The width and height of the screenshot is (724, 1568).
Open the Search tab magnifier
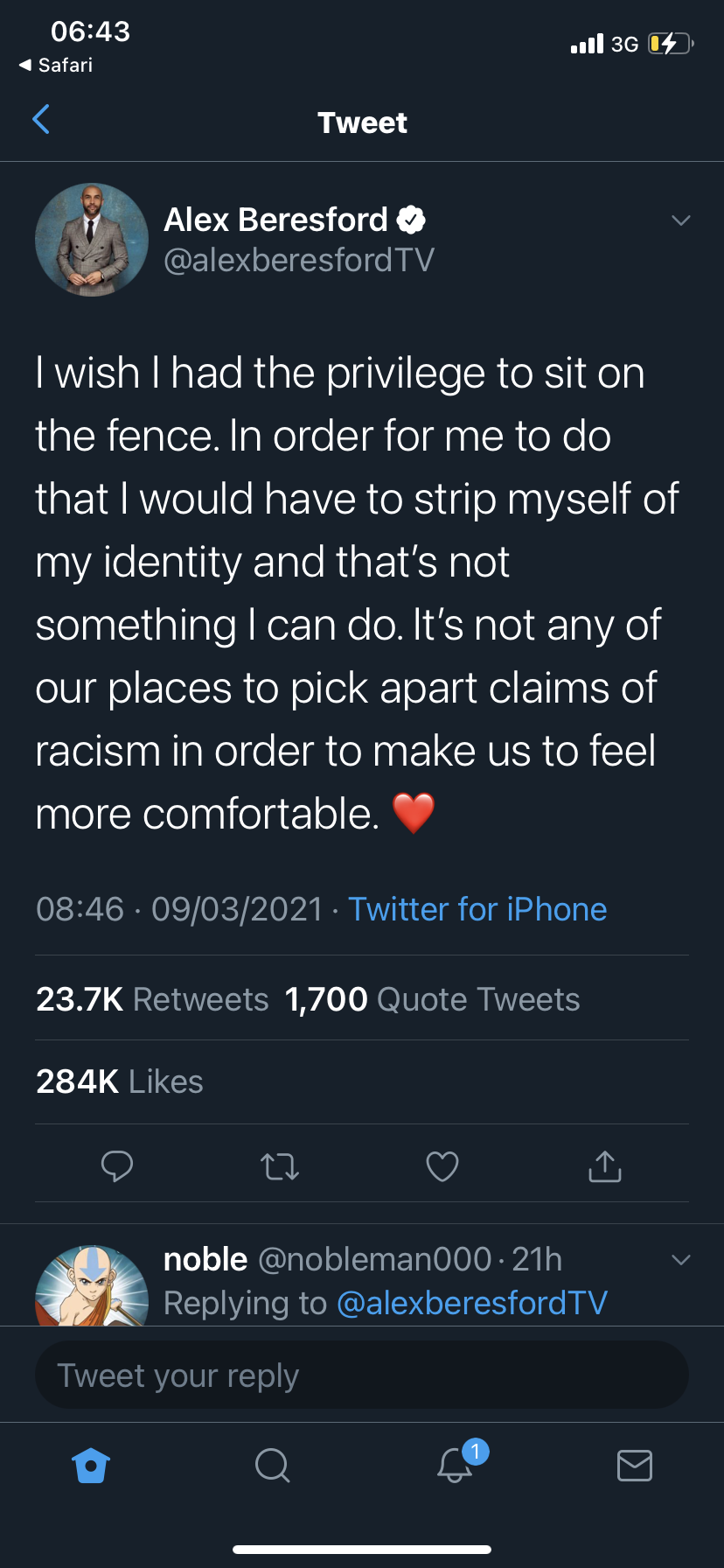(272, 1465)
